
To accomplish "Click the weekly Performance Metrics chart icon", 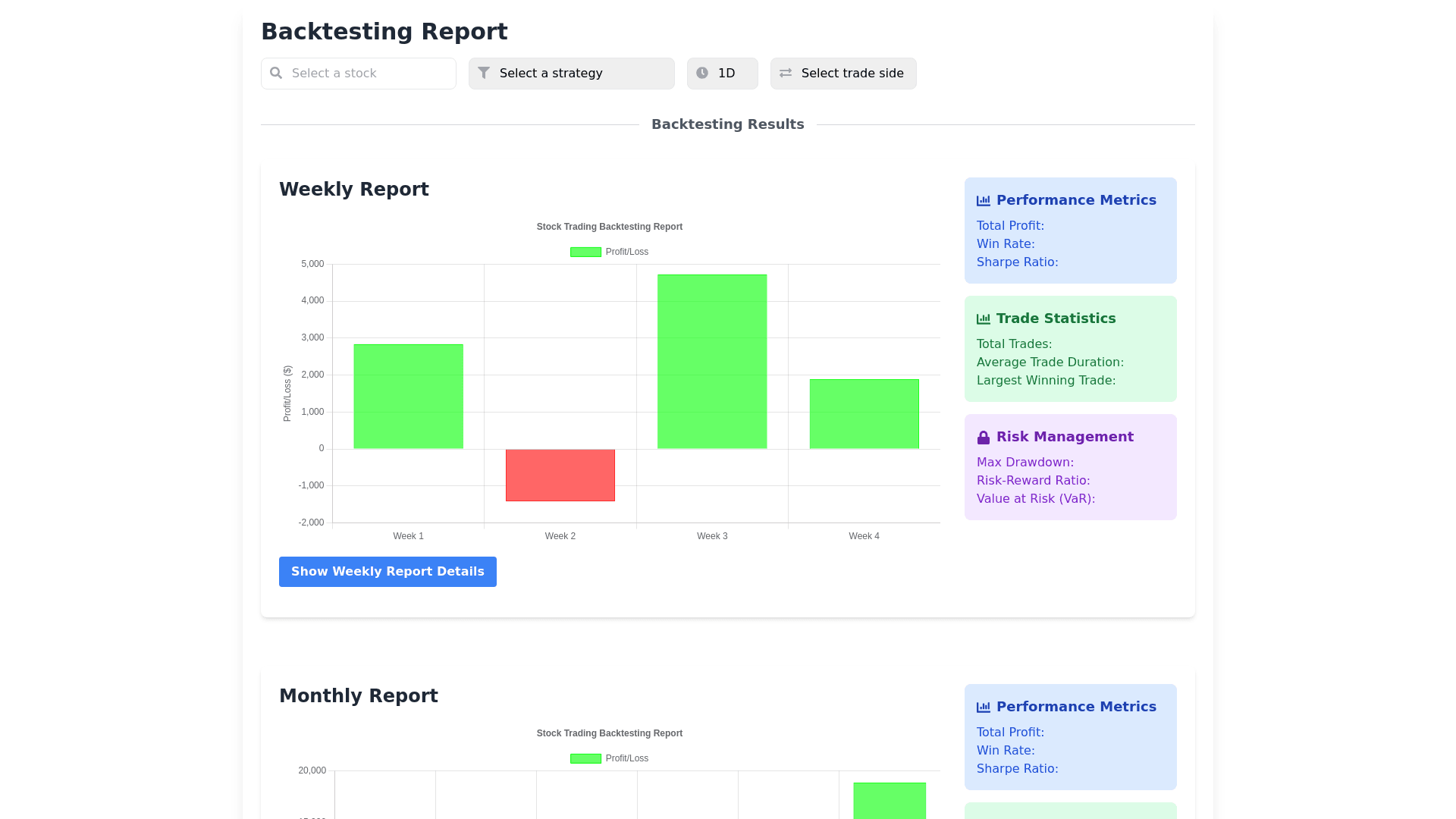I will (984, 201).
